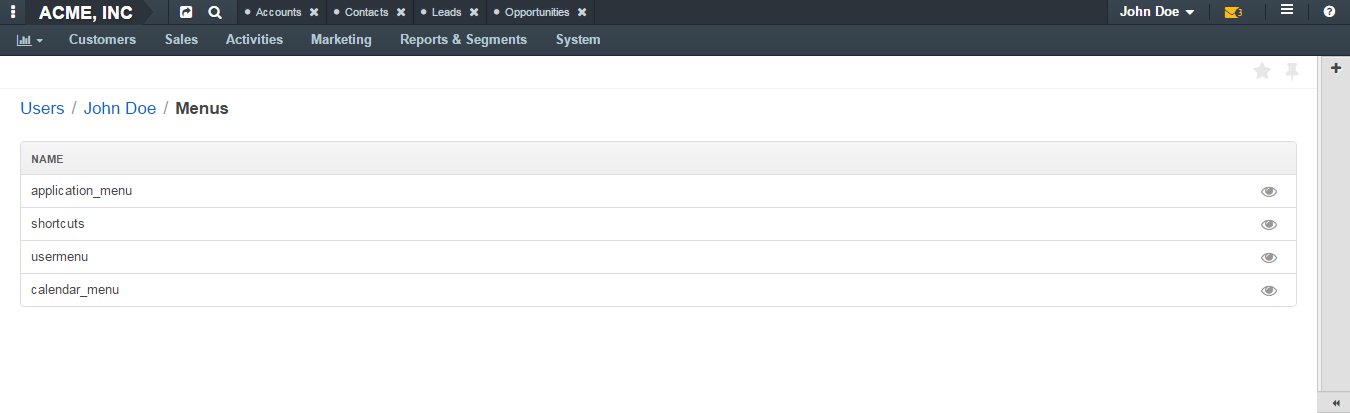
Task: Select the shortcuts row
Action: point(658,224)
